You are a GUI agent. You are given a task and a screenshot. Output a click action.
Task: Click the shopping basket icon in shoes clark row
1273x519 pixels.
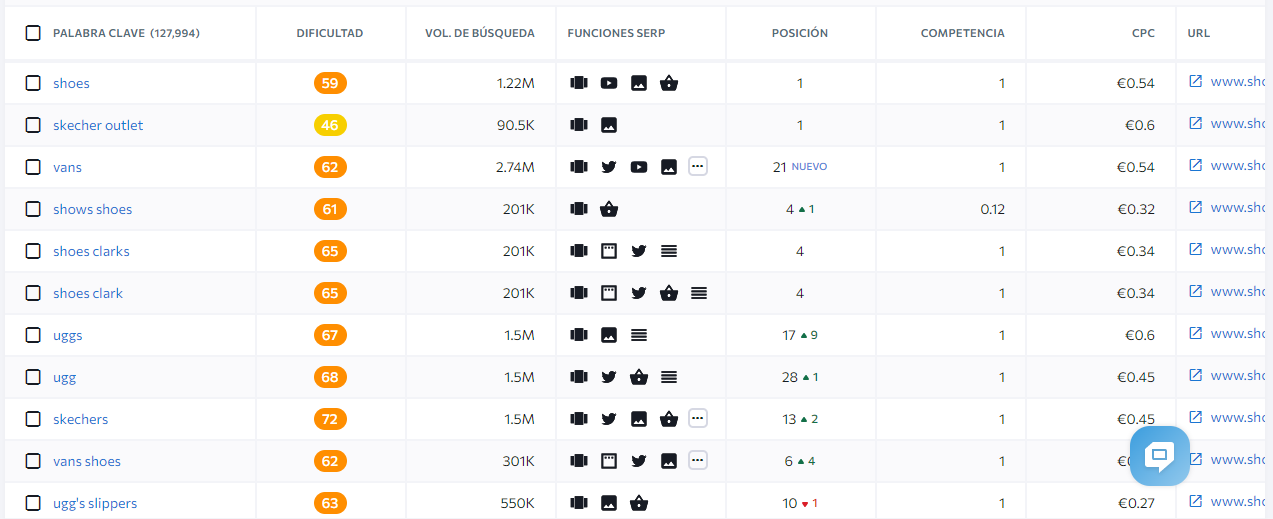tap(669, 293)
